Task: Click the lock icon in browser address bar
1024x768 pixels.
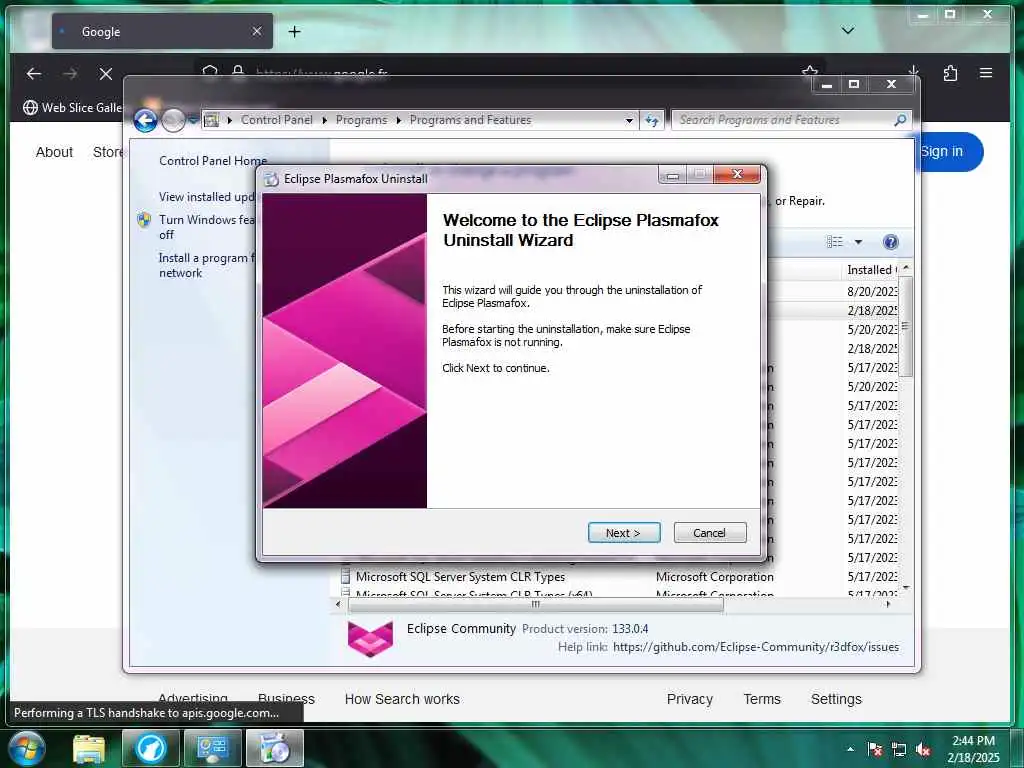Action: pos(238,71)
